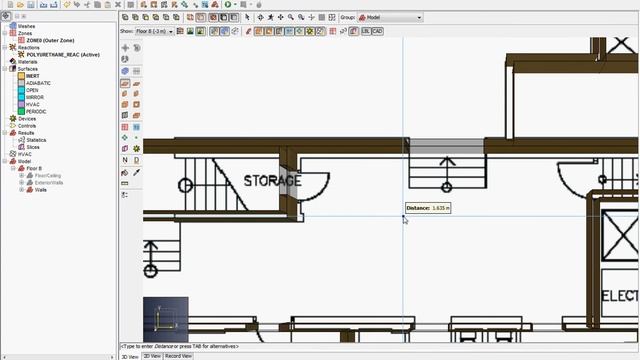Switch to the Record View tab

click(x=178, y=356)
